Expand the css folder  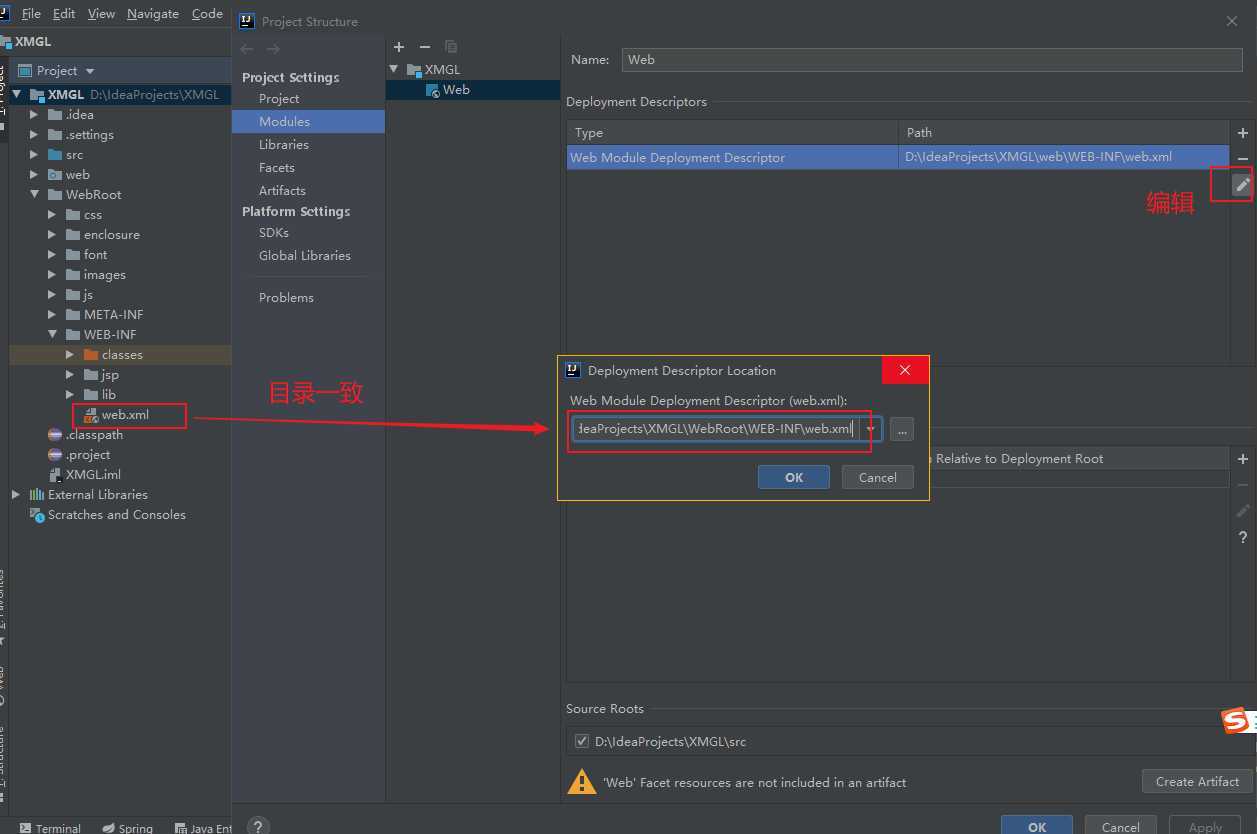coord(53,215)
